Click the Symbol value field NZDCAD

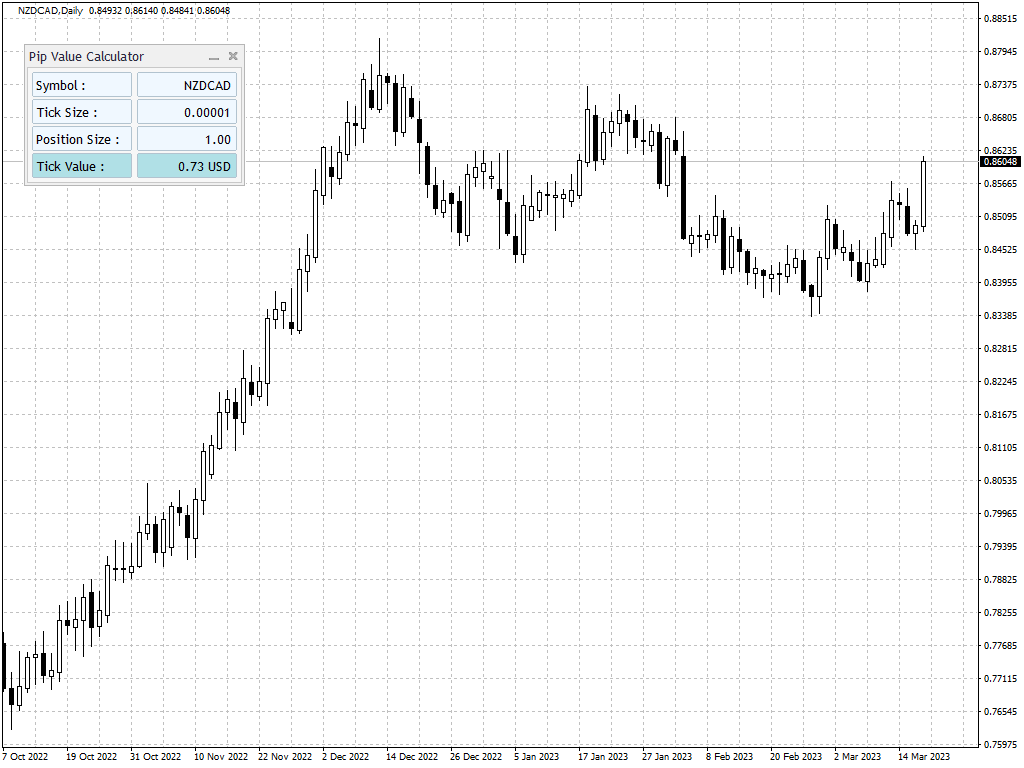(189, 85)
